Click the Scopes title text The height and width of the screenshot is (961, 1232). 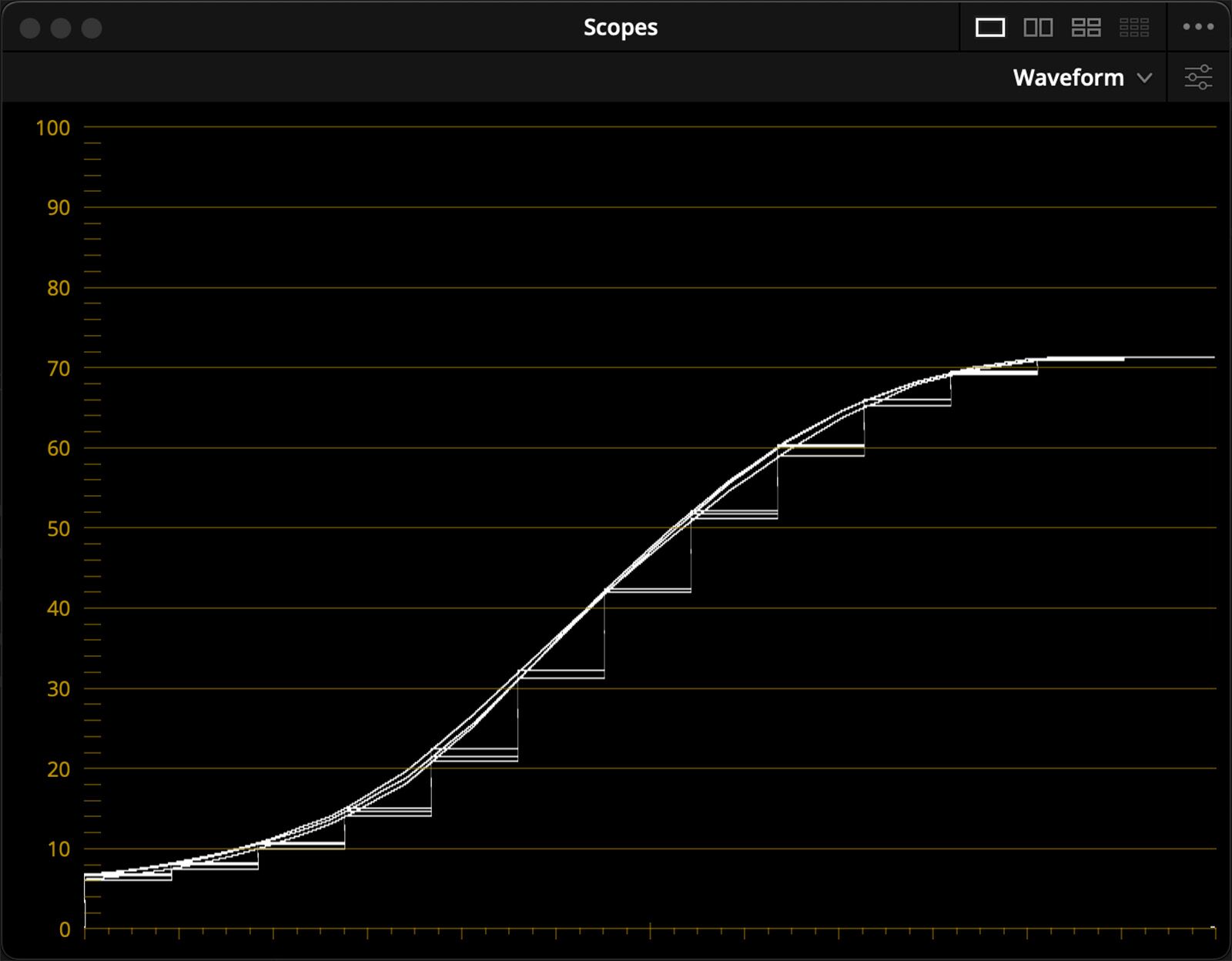click(620, 28)
